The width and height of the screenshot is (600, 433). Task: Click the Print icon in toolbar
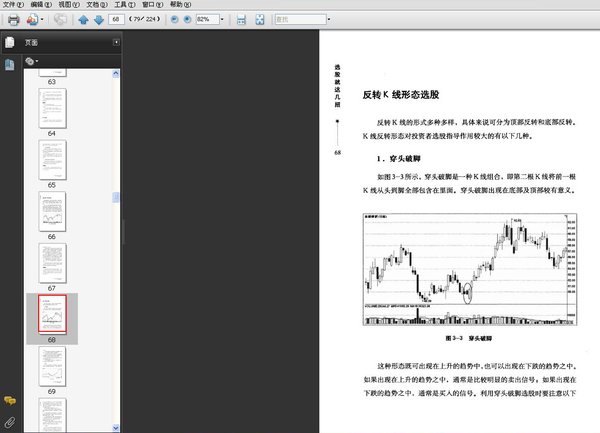(14, 20)
